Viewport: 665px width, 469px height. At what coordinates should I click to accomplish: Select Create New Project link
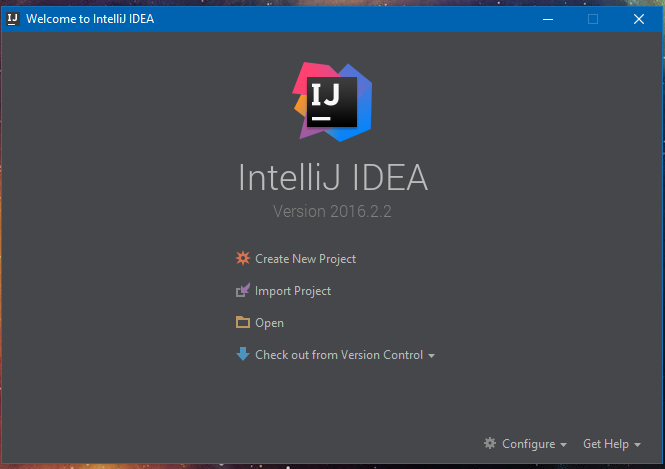pyautogui.click(x=305, y=259)
